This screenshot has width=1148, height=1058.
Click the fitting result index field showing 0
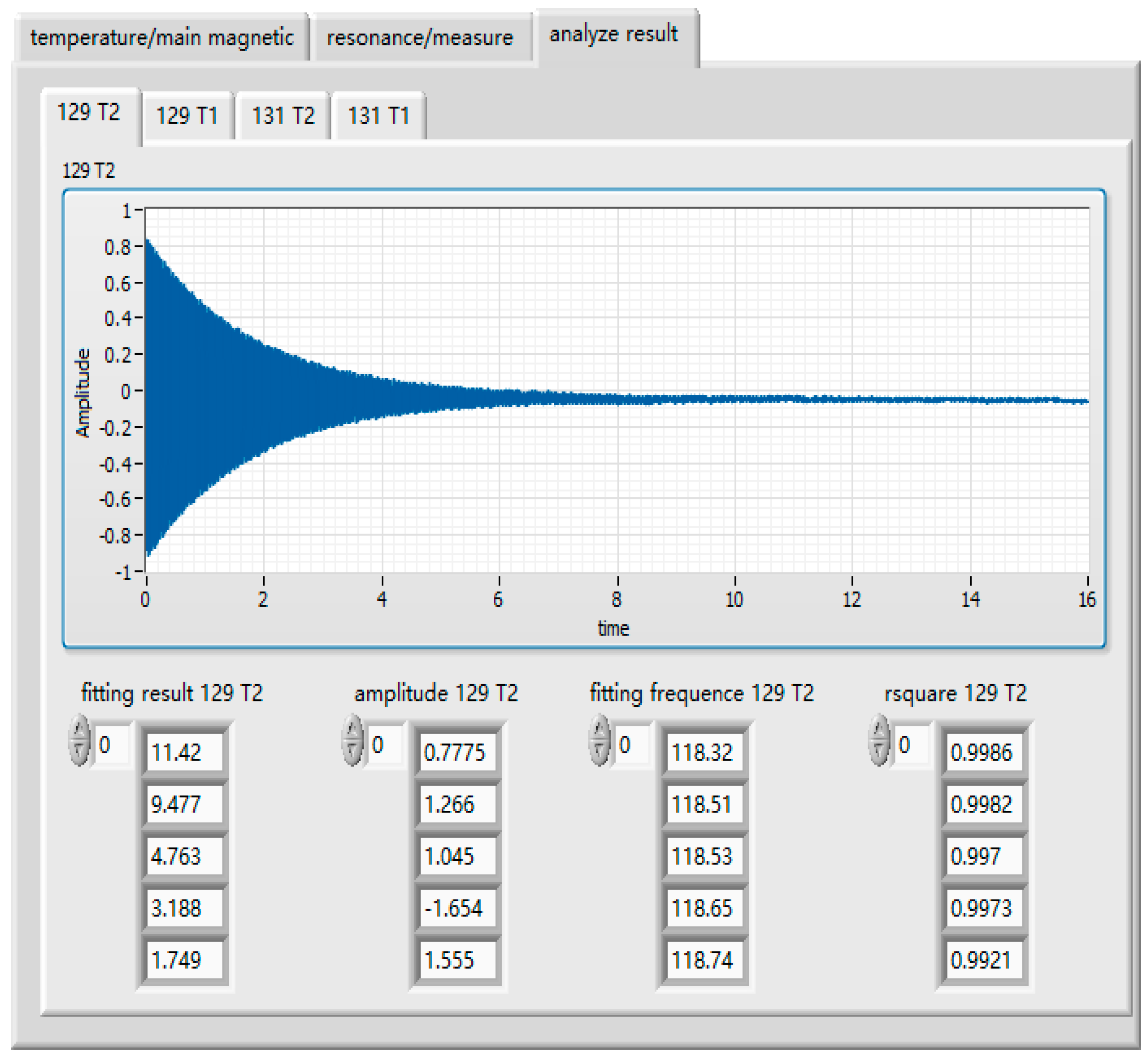point(112,744)
